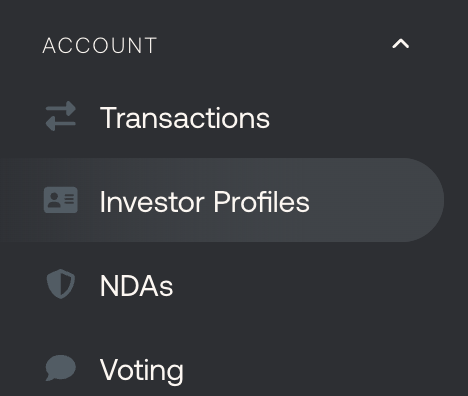468x396 pixels.
Task: Click the half-filled shield next to NDAs
Action: 61,284
